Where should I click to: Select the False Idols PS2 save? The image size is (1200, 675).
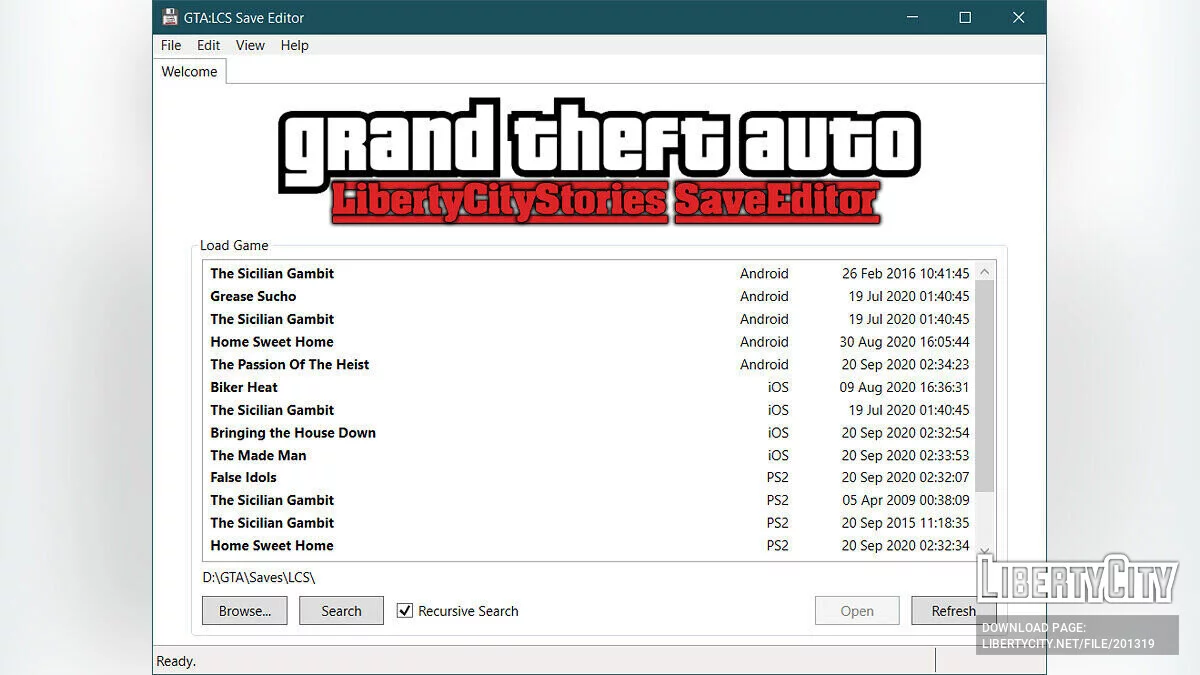pos(500,477)
